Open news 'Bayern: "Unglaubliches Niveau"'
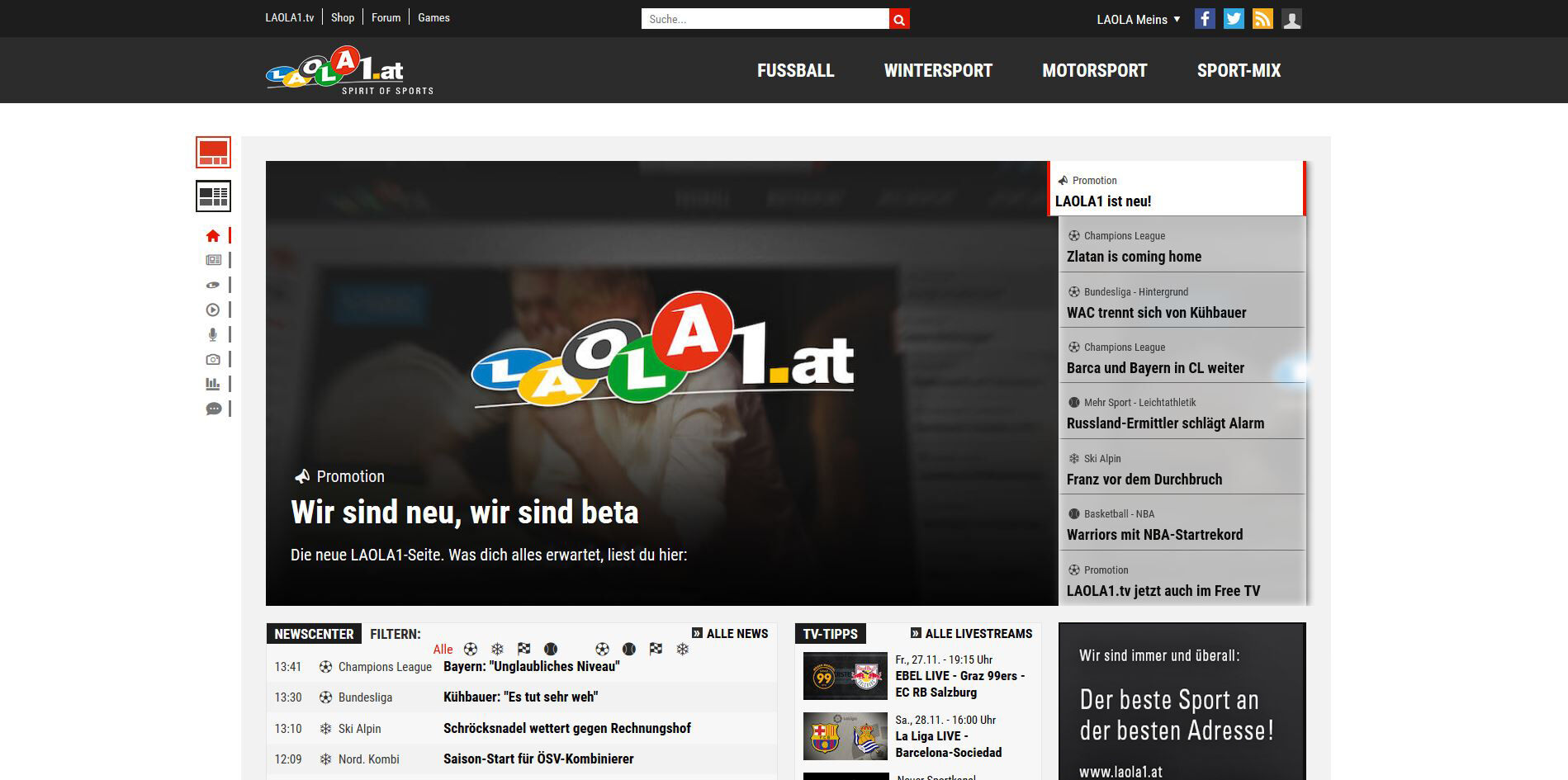 531,667
